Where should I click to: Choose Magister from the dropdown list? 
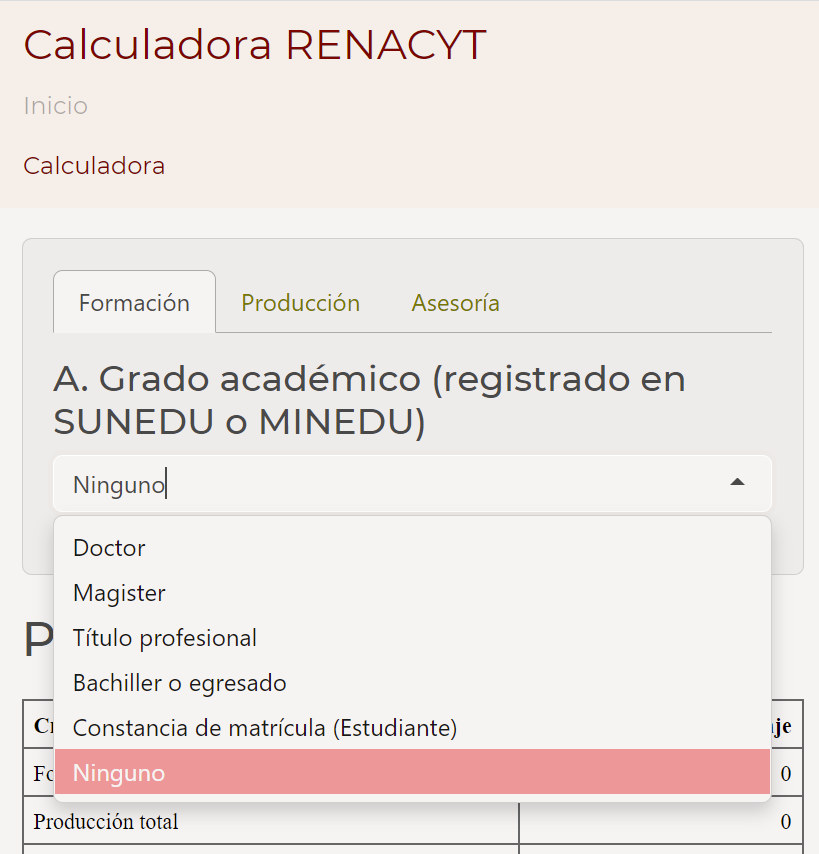412,593
